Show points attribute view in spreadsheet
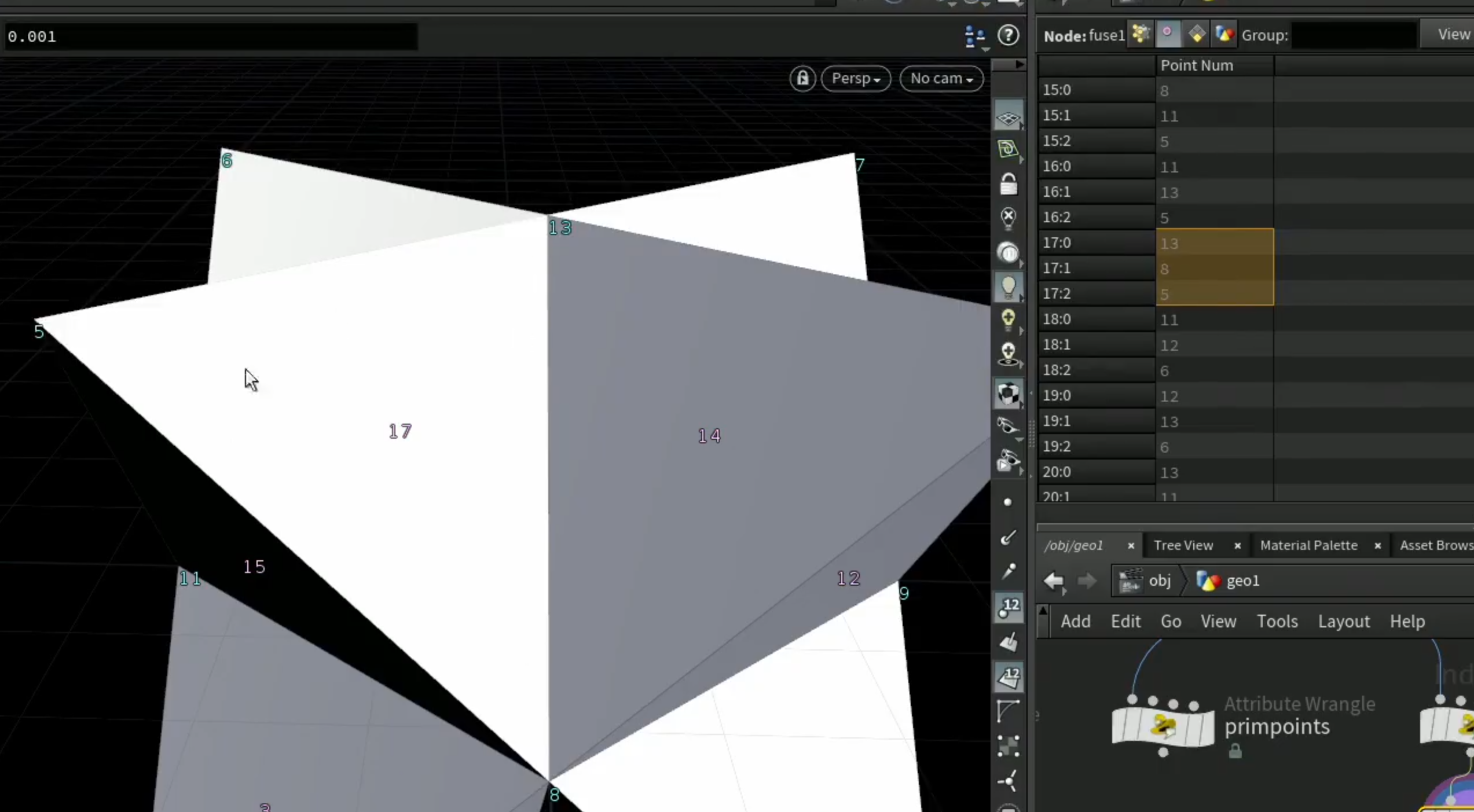 click(x=1140, y=35)
